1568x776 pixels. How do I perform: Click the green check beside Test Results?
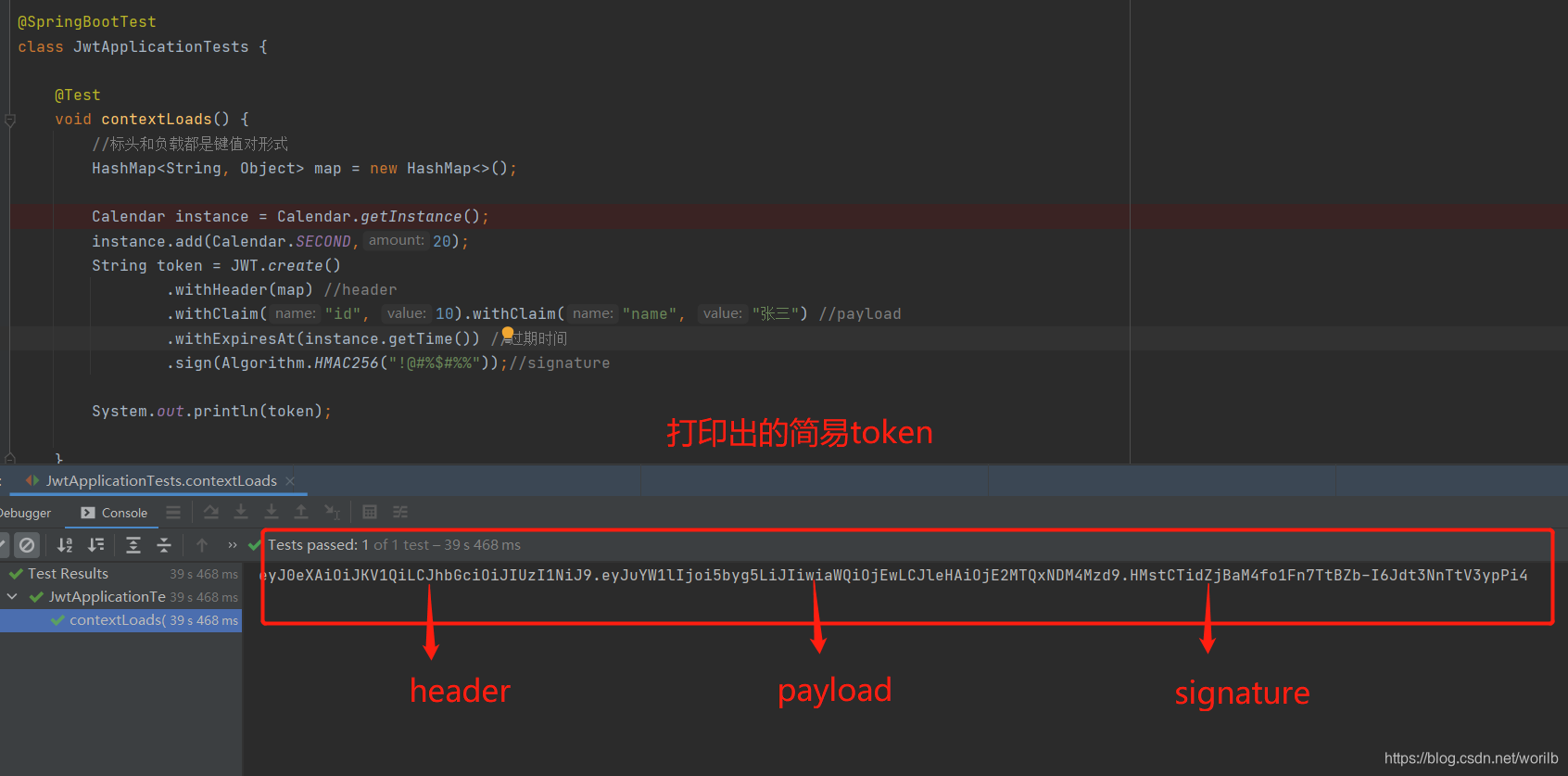(x=16, y=574)
